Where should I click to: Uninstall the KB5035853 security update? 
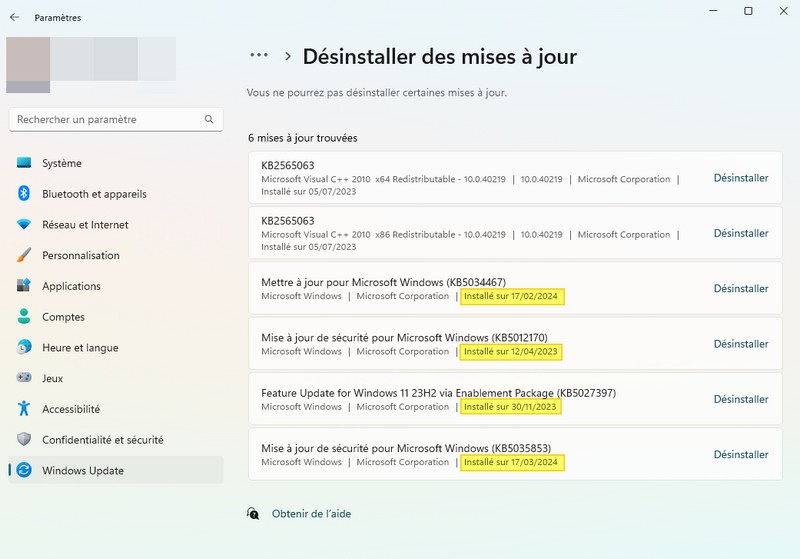(x=741, y=455)
